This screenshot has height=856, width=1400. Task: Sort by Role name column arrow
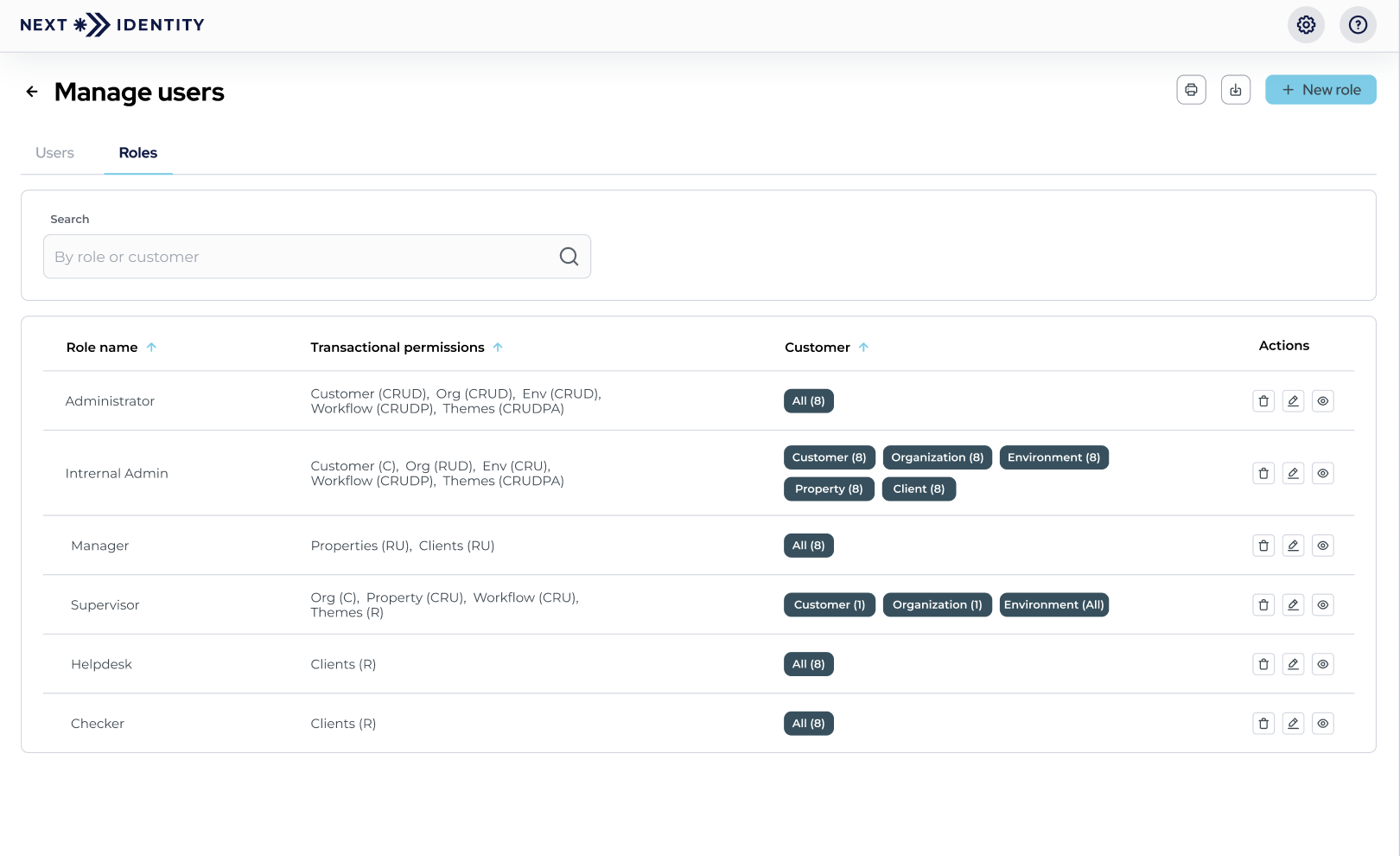[151, 348]
